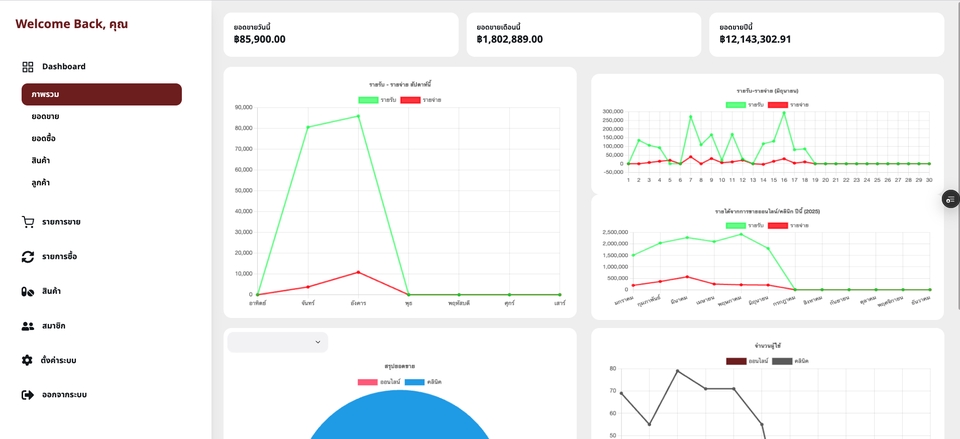Image resolution: width=960 pixels, height=439 pixels.
Task: Click the weekly chart title รายรับ - รายจ่าย สัปดาห์นี้
Action: click(x=400, y=84)
